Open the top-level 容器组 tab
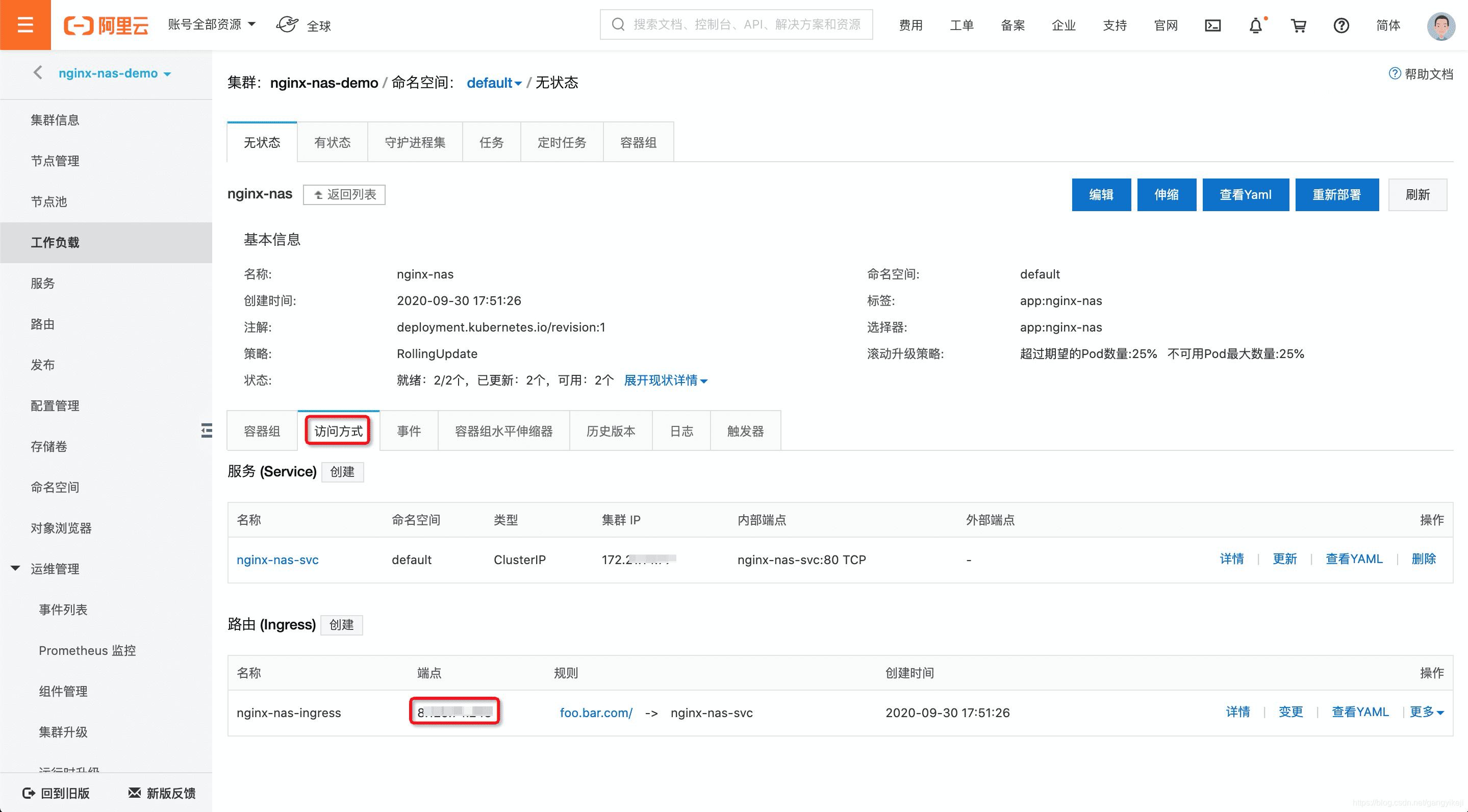This screenshot has width=1468, height=812. pyautogui.click(x=638, y=142)
